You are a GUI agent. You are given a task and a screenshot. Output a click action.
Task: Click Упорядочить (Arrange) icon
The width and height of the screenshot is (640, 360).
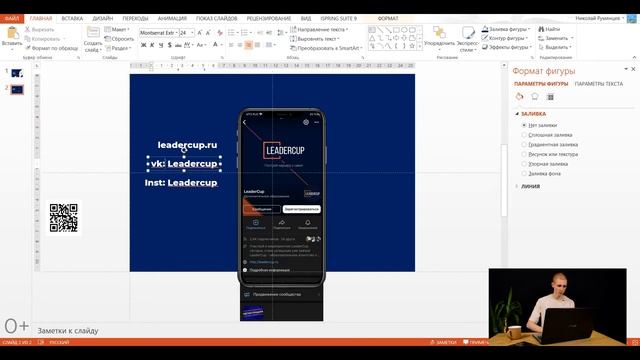point(440,33)
